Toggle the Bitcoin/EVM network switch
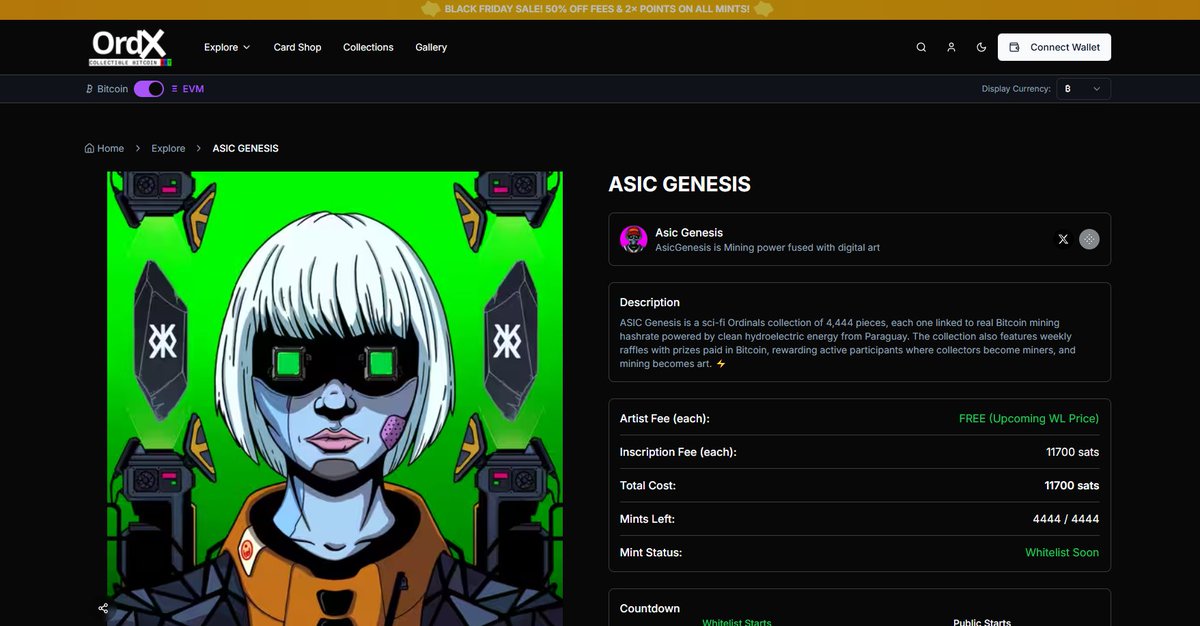Screen dimensions: 1200x626 pos(149,89)
